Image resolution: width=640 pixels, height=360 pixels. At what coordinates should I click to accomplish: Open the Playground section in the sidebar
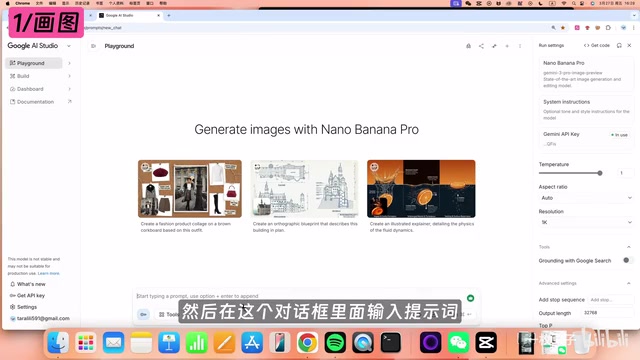click(x=33, y=63)
